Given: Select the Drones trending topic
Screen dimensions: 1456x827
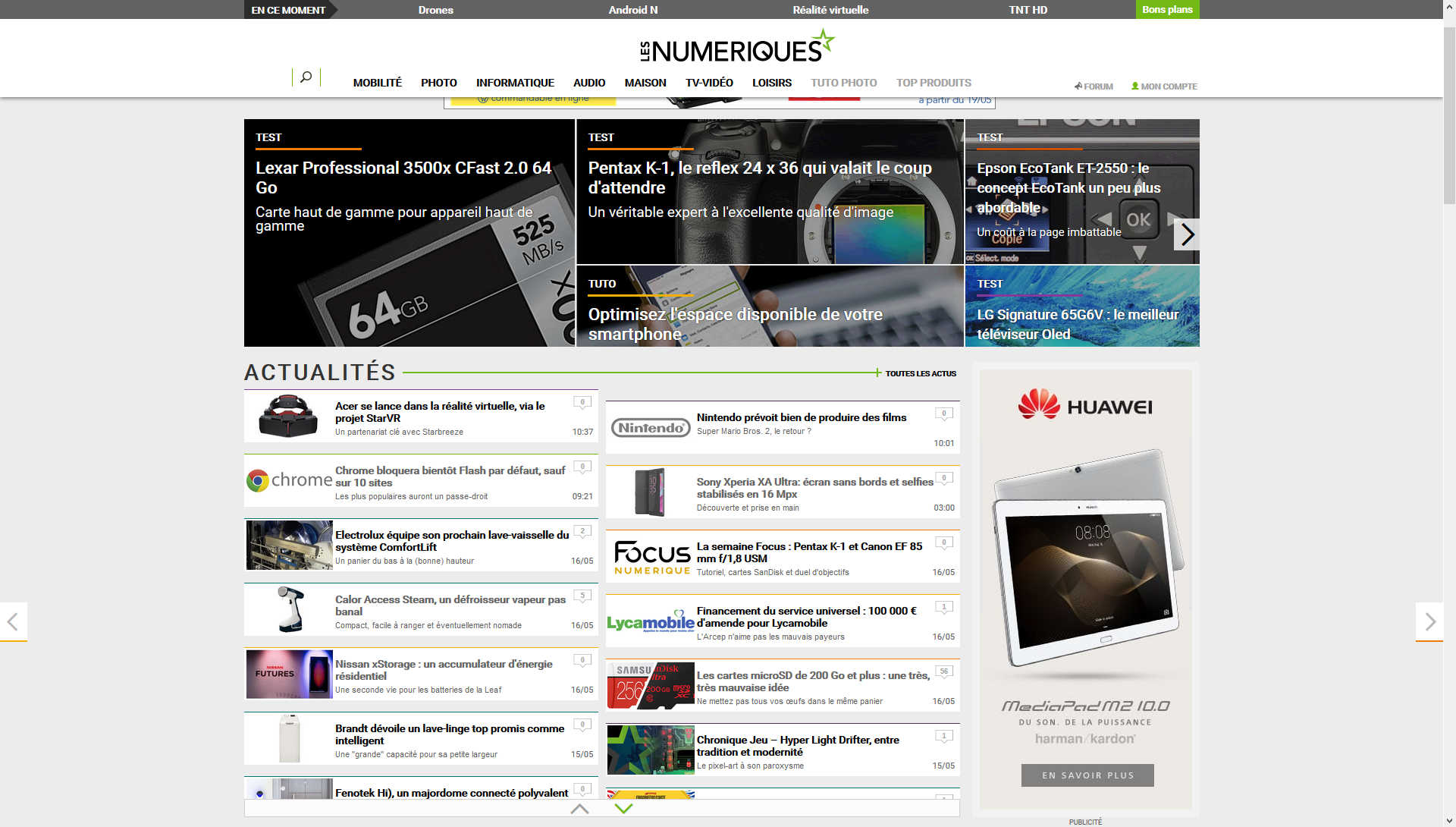Looking at the screenshot, I should pos(435,10).
